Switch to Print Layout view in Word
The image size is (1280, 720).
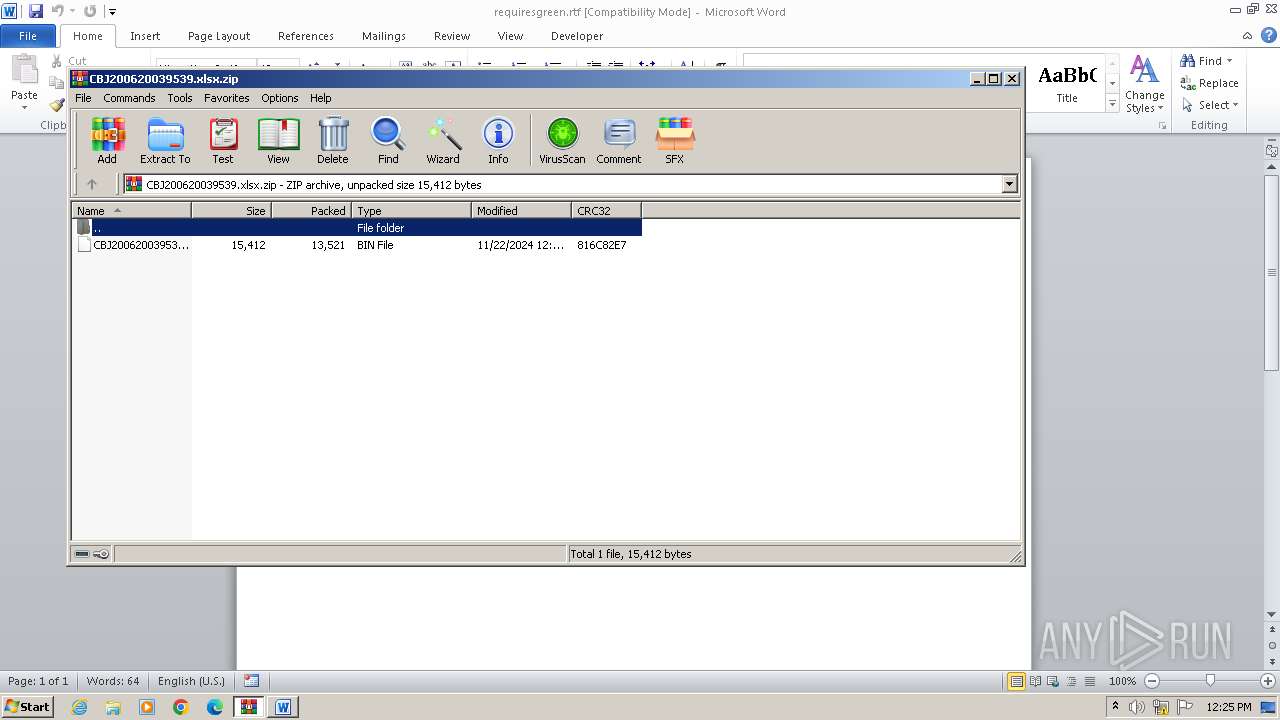pos(1016,681)
